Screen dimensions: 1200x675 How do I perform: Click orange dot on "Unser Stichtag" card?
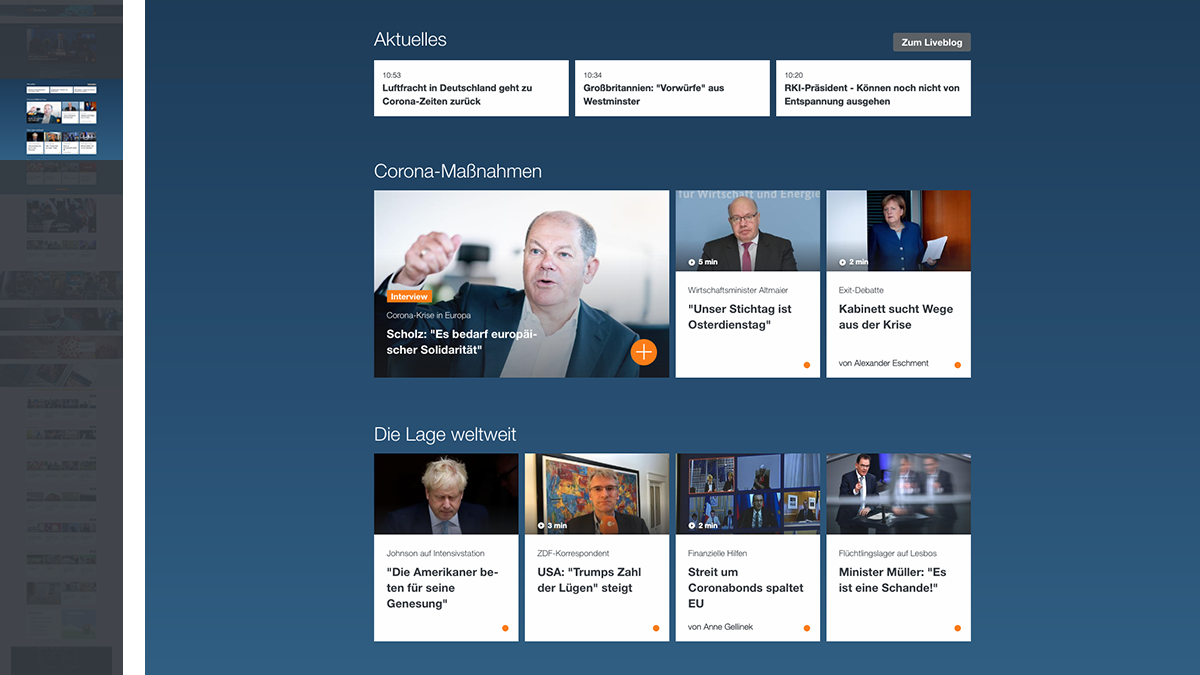tap(807, 365)
